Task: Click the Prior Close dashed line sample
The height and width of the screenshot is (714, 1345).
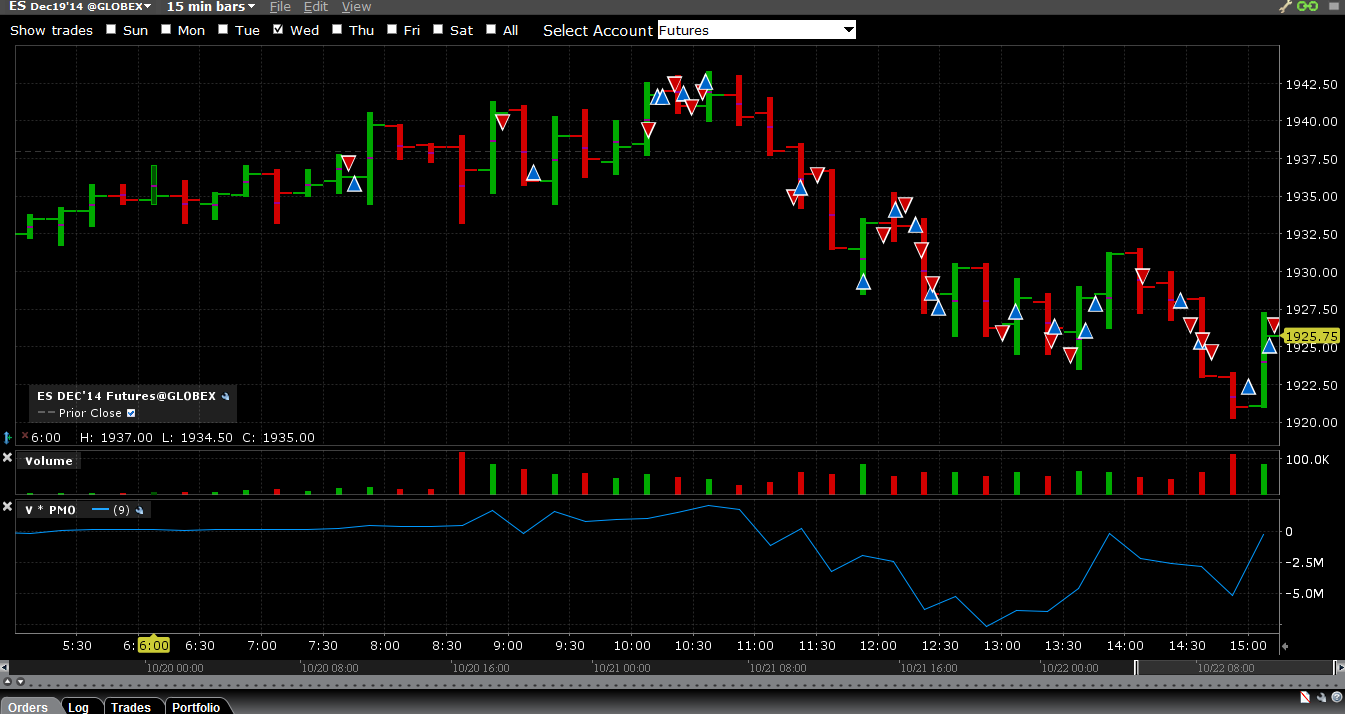Action: [x=46, y=413]
